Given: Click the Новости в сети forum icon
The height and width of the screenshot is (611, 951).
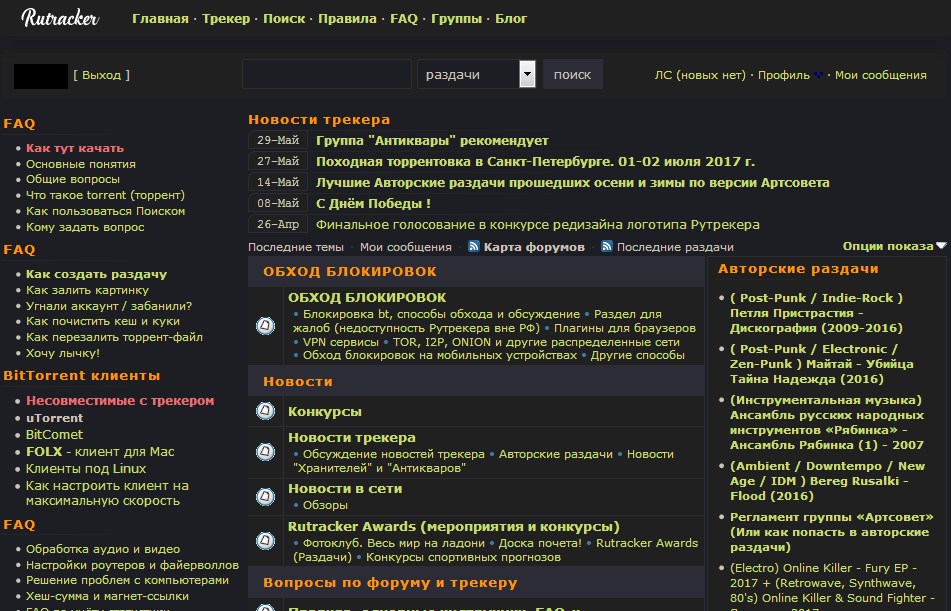Looking at the screenshot, I should point(264,495).
